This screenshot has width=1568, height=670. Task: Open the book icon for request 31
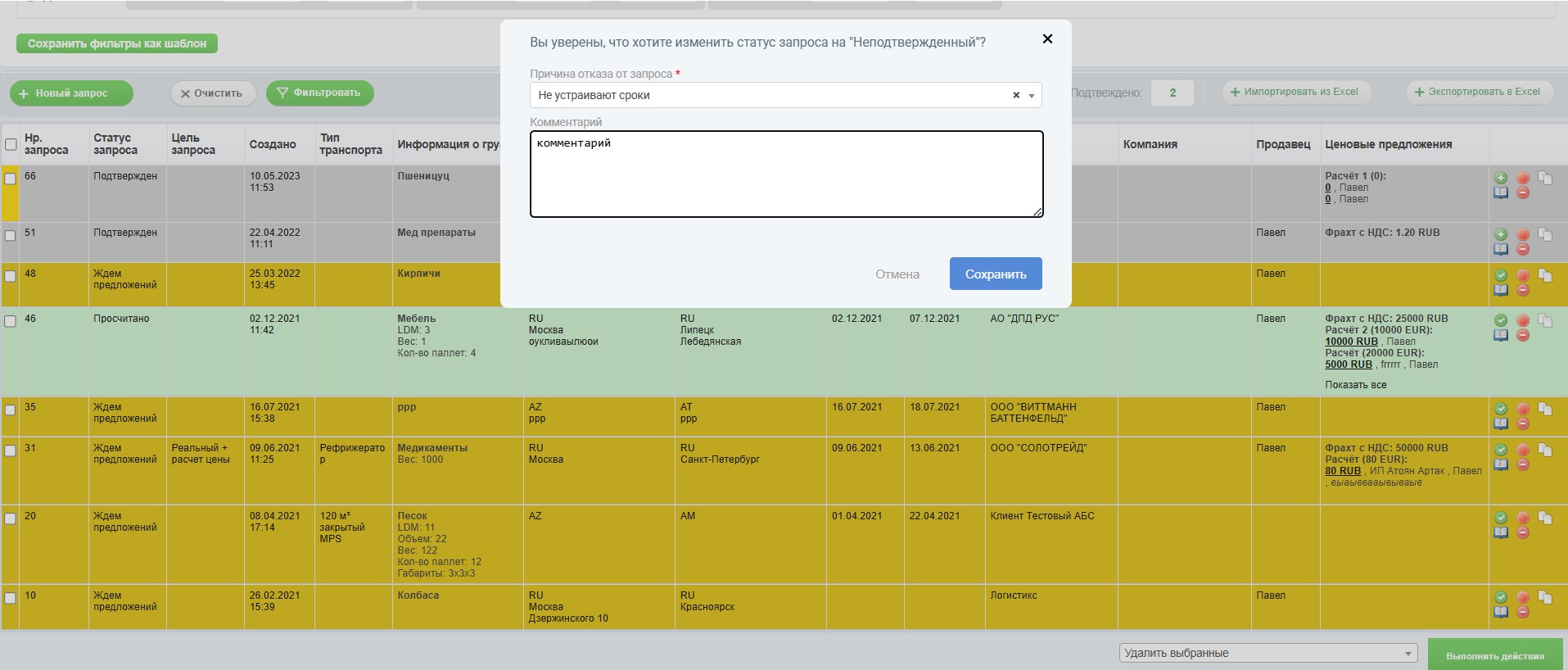(x=1501, y=464)
